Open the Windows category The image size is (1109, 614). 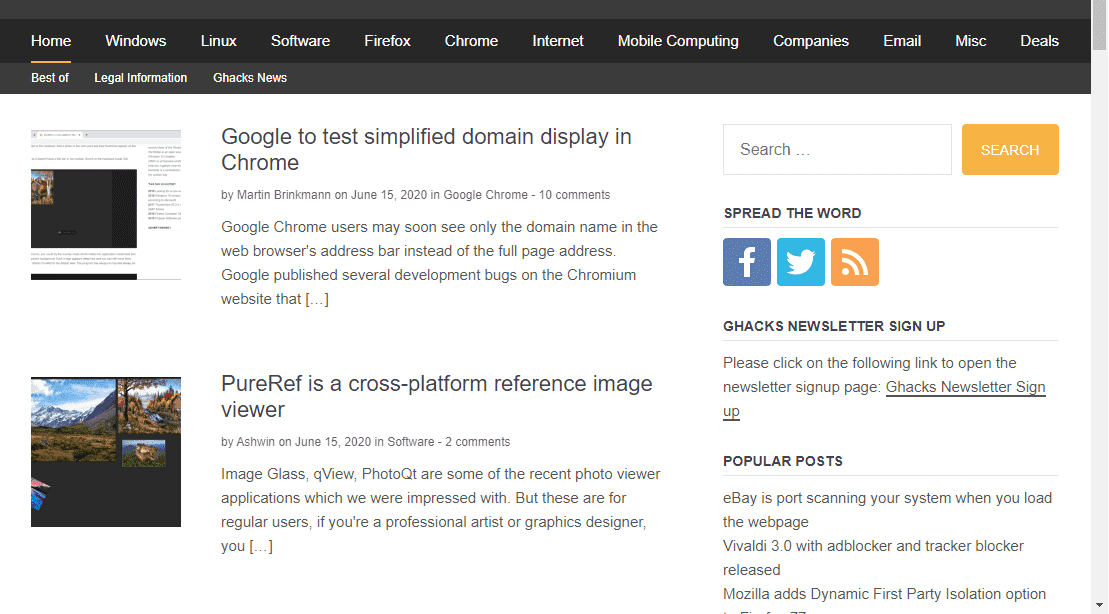point(136,41)
